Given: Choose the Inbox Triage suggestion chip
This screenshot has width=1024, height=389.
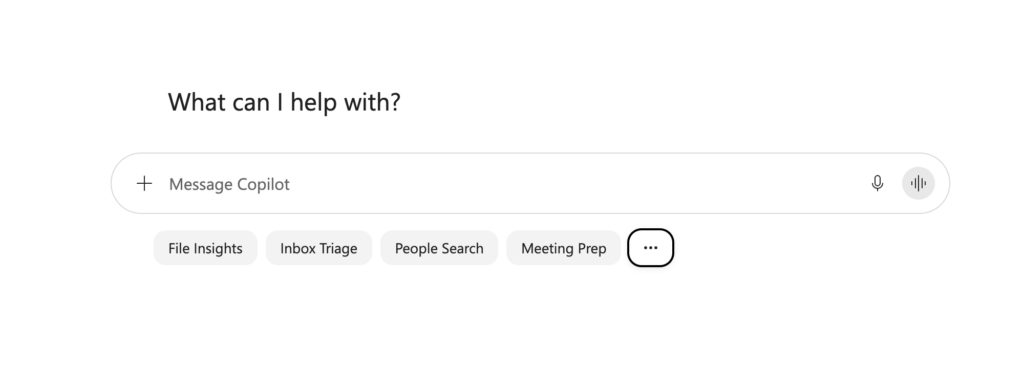Looking at the screenshot, I should point(319,248).
